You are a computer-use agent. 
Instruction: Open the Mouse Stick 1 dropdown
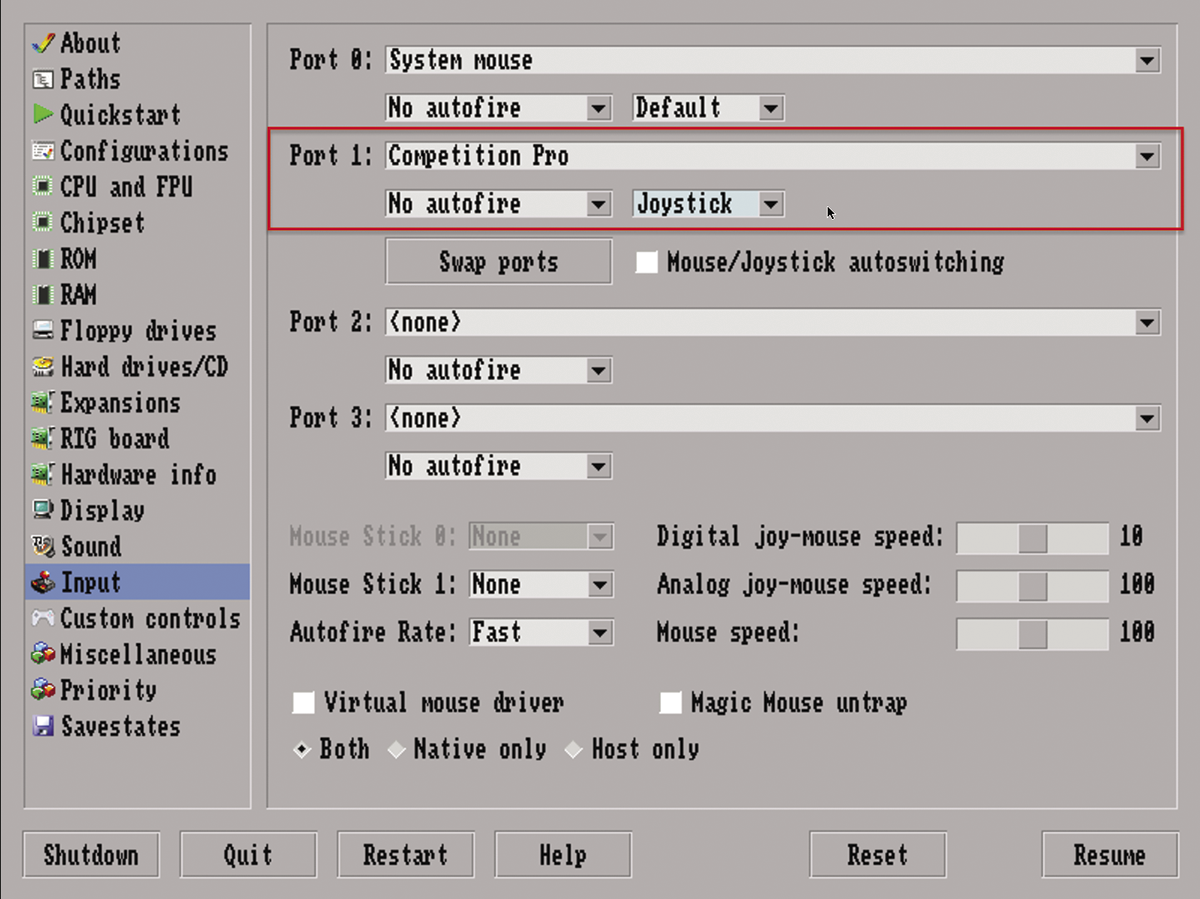pos(541,585)
